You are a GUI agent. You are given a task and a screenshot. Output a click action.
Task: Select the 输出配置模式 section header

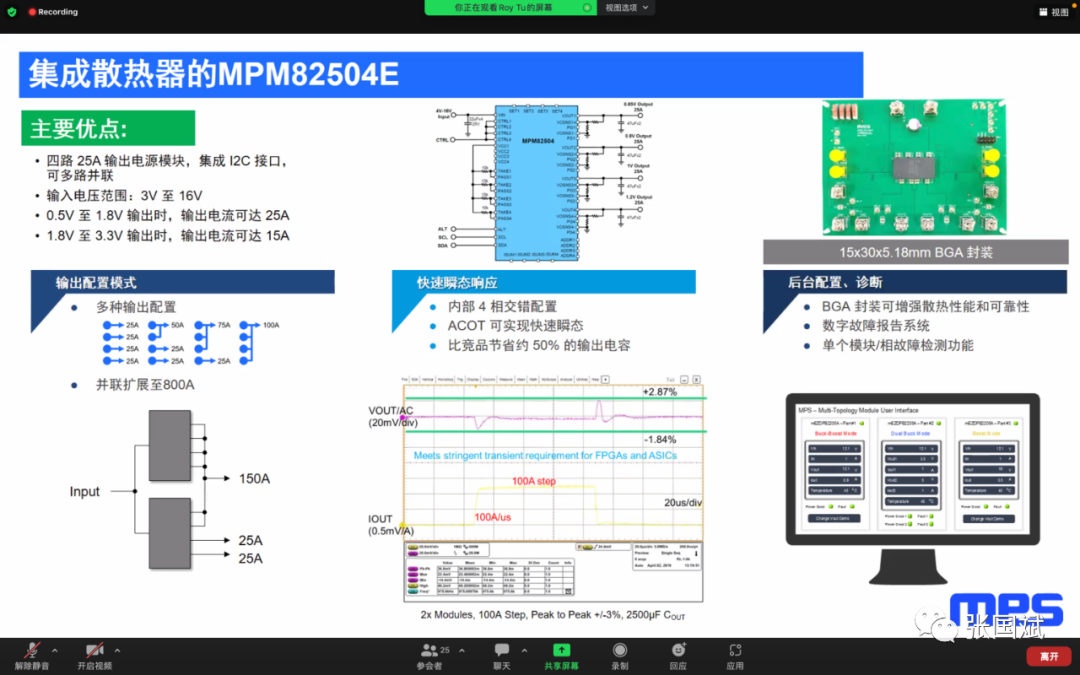(x=183, y=282)
